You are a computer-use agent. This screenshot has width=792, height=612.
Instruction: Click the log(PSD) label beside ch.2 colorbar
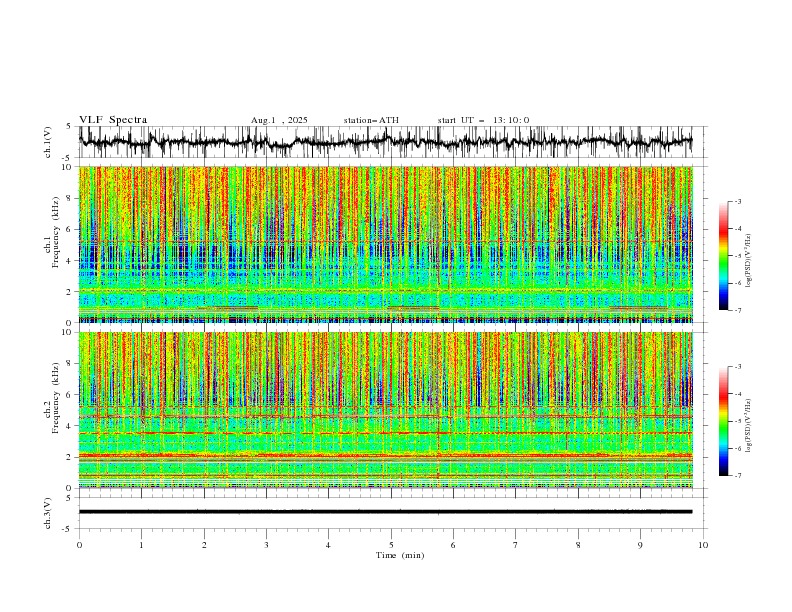tap(749, 426)
